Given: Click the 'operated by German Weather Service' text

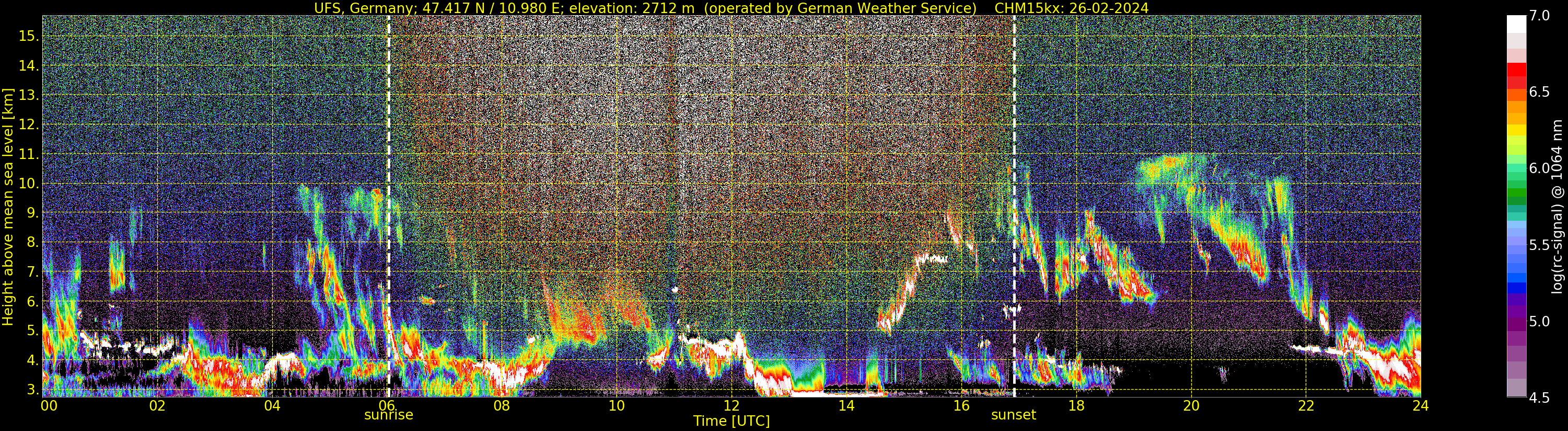Looking at the screenshot, I should click(841, 8).
